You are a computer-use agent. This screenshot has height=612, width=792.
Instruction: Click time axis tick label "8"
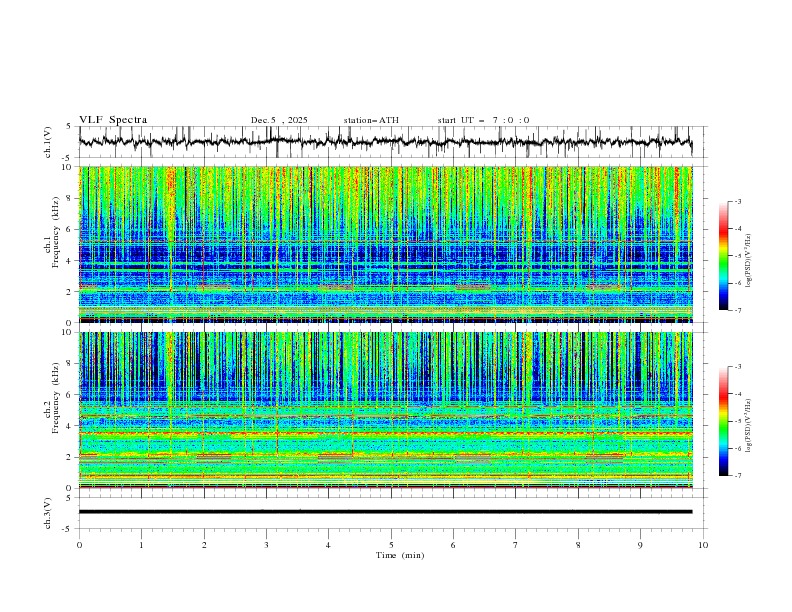pos(578,545)
